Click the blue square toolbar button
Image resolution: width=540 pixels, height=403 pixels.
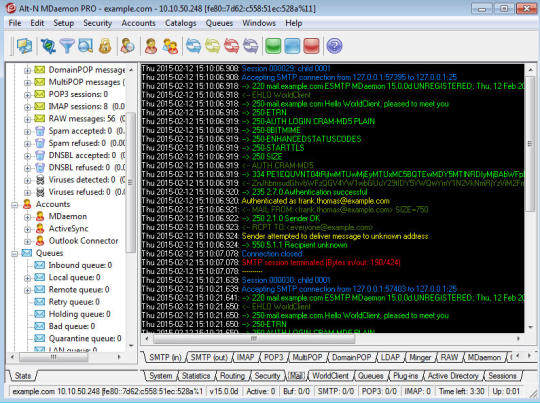click(x=292, y=46)
